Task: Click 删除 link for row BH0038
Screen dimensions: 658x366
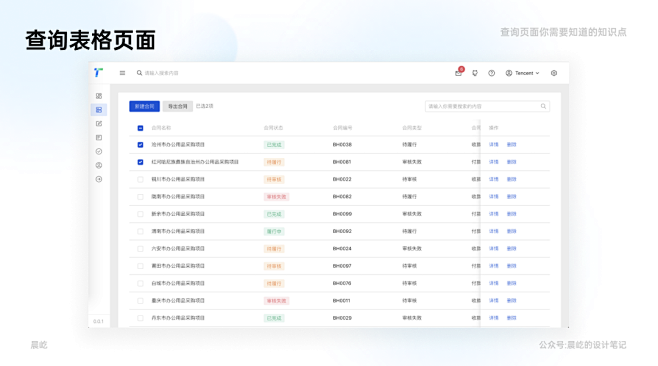Action: click(512, 144)
